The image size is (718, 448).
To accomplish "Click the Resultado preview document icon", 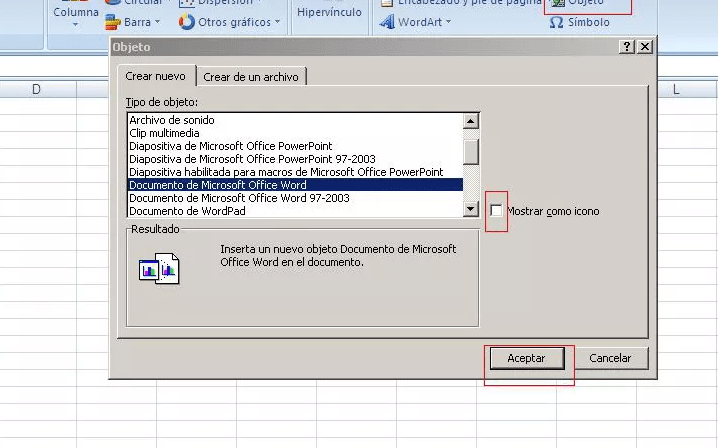I will pyautogui.click(x=159, y=268).
